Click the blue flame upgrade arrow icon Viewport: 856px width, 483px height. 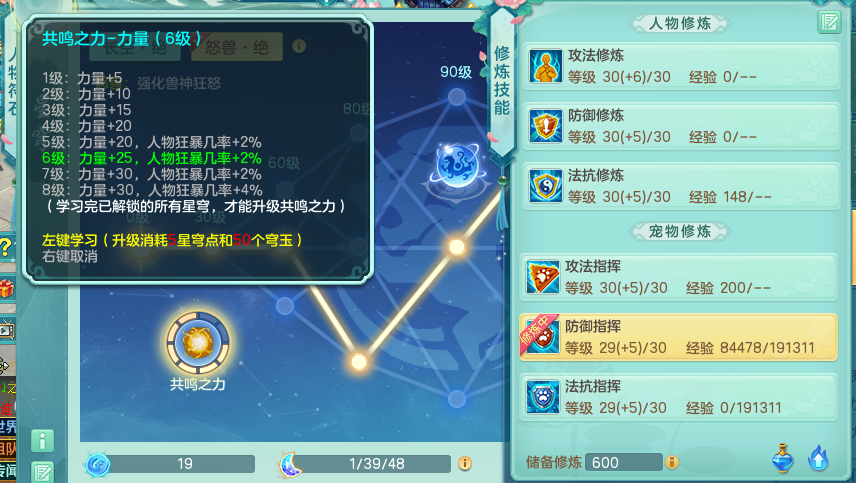click(x=818, y=458)
